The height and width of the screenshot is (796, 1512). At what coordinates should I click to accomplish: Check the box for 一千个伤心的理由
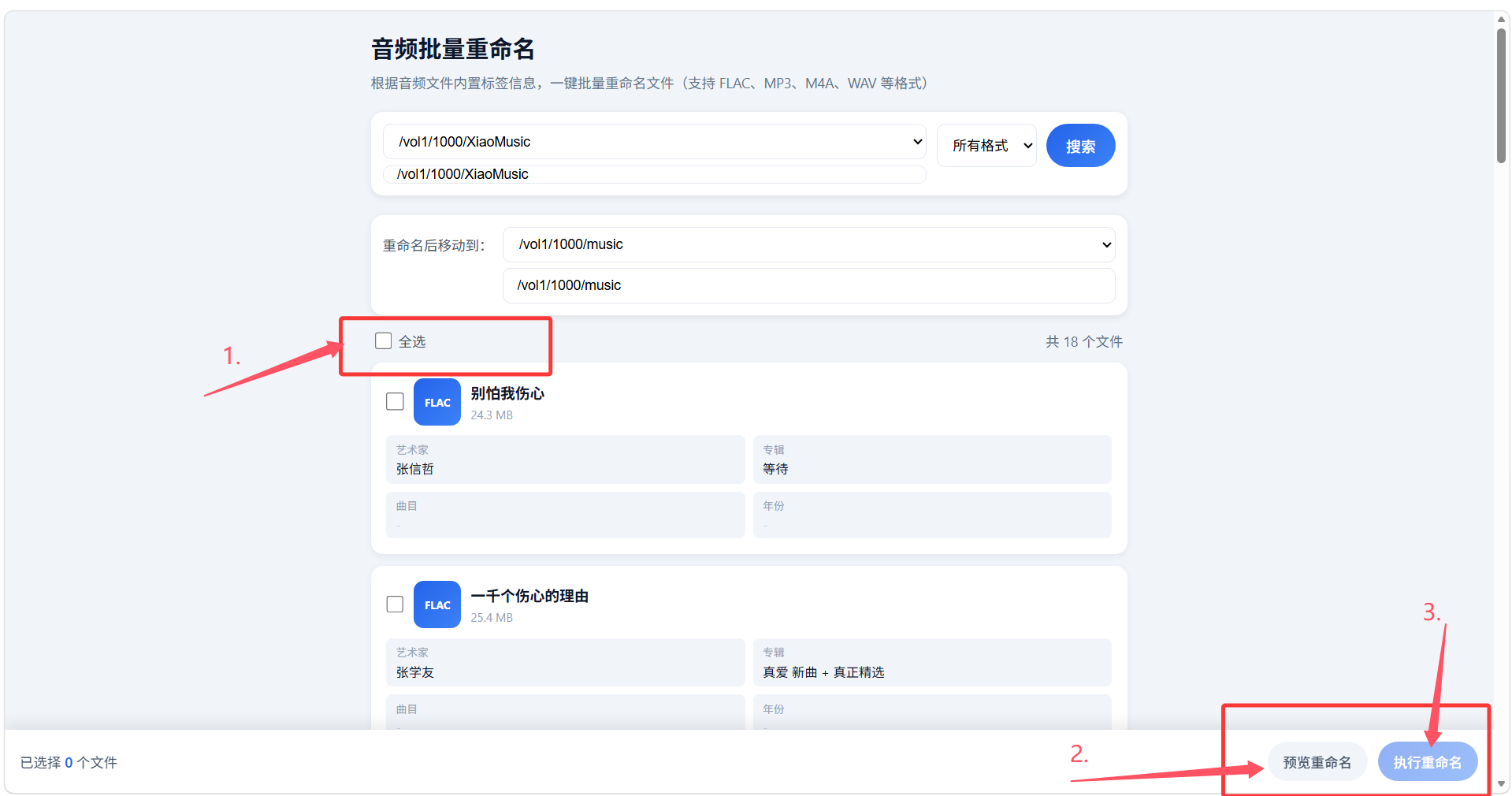coord(395,604)
